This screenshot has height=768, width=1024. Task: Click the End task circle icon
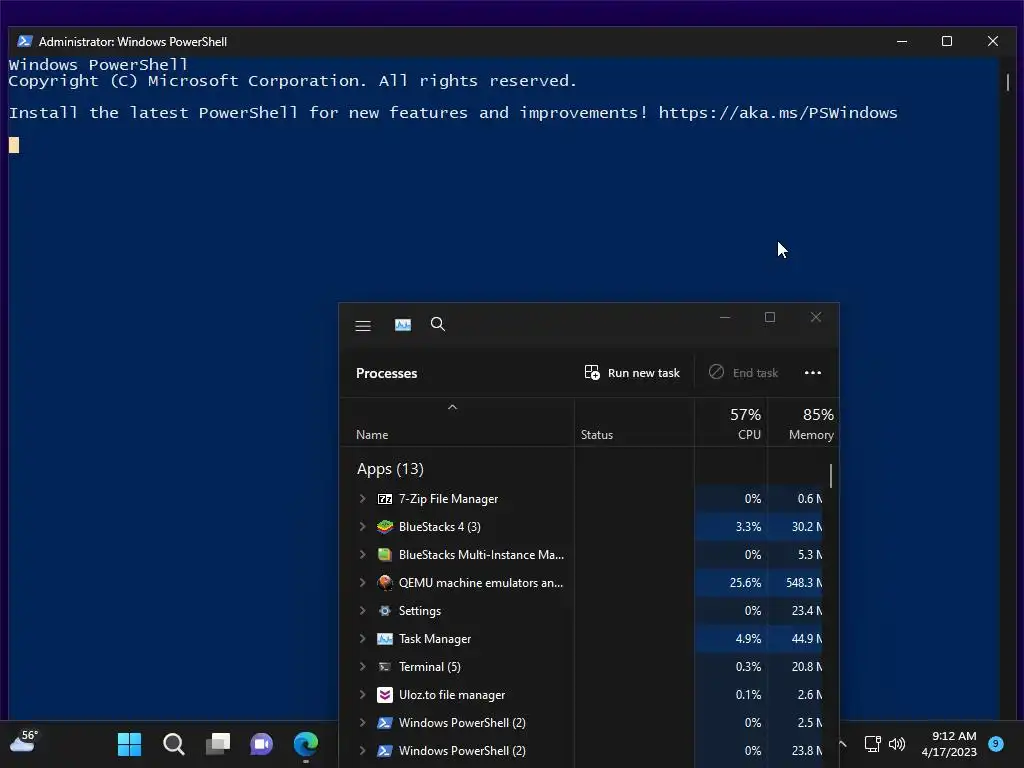tap(716, 372)
